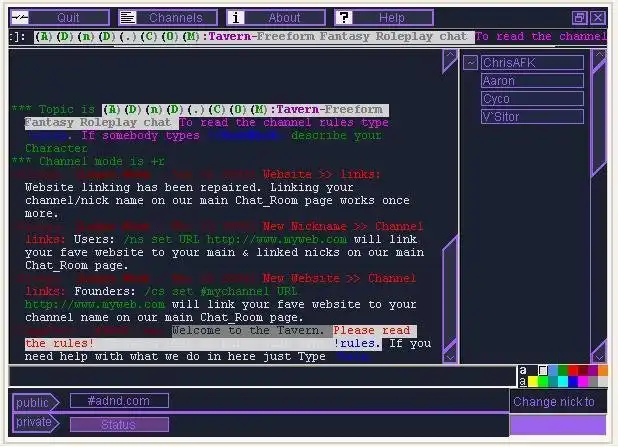Pick the dark red maroon swatch
The height and width of the screenshot is (447, 618).
coord(583,370)
